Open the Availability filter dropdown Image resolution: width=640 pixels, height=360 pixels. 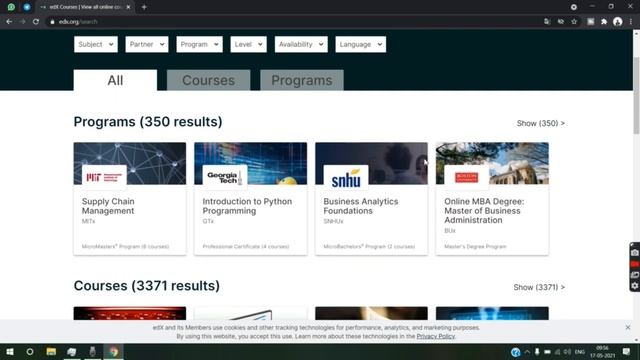(x=301, y=44)
